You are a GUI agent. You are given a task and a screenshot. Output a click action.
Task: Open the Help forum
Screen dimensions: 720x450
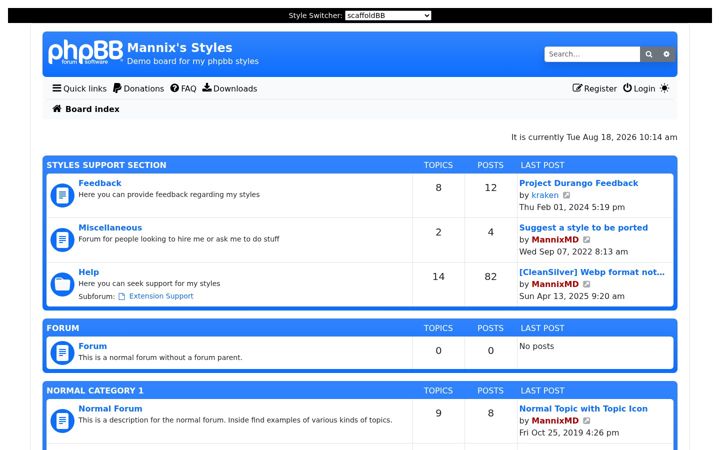pyautogui.click(x=89, y=272)
